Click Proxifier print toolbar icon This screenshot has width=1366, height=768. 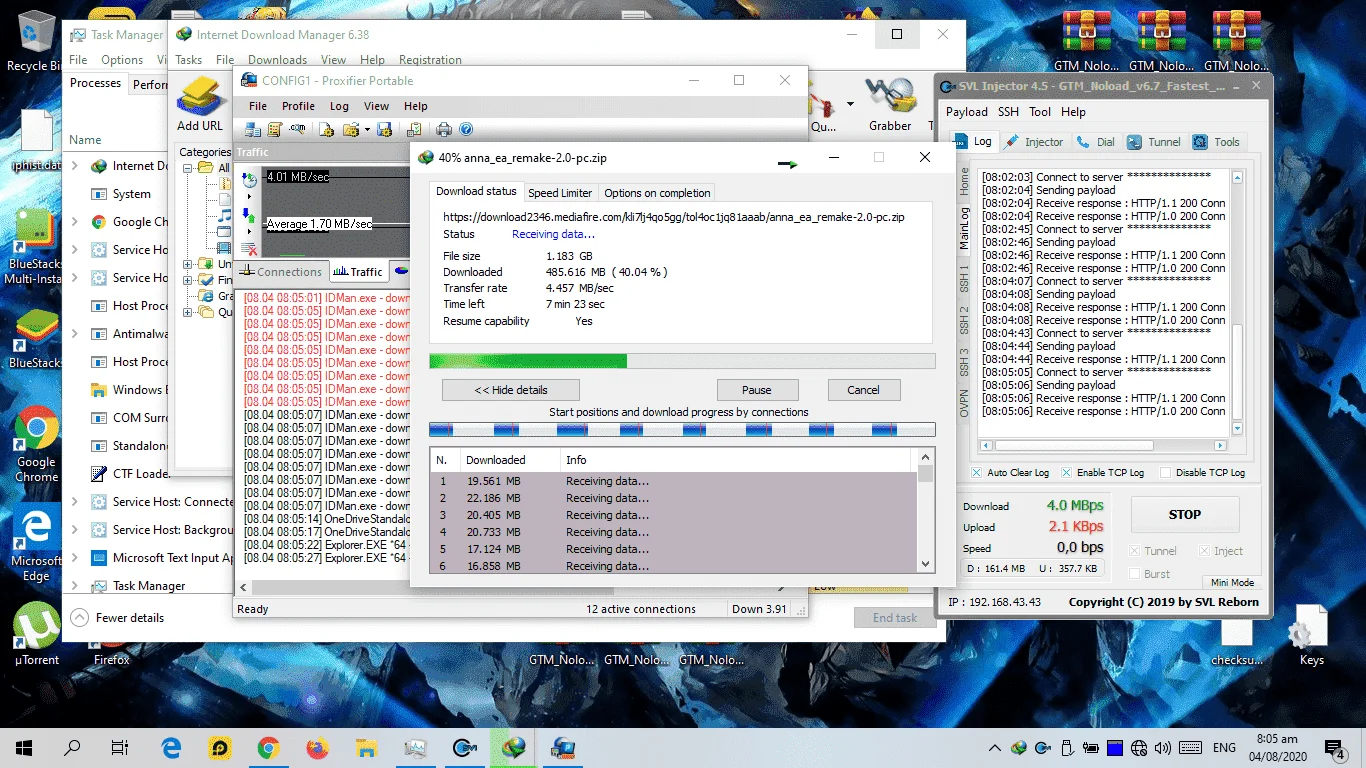(444, 129)
